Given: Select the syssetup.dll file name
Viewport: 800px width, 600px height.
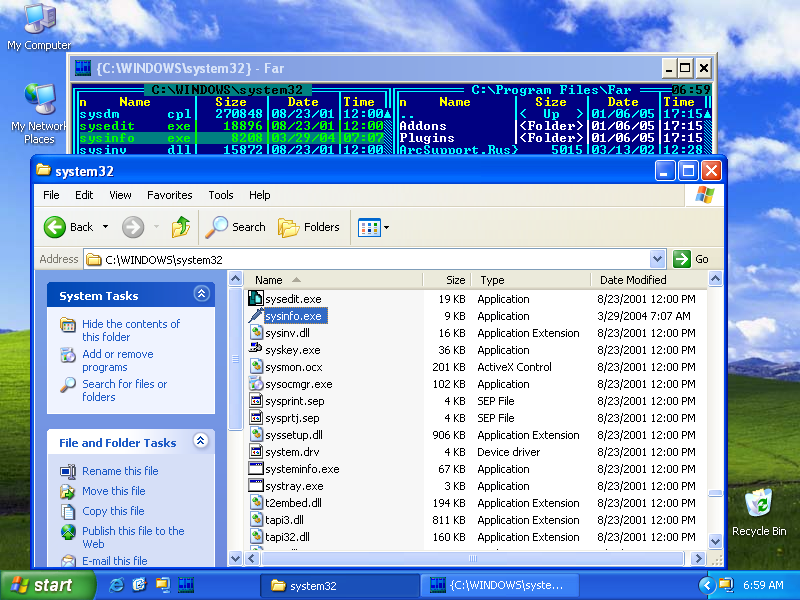Looking at the screenshot, I should coord(293,435).
